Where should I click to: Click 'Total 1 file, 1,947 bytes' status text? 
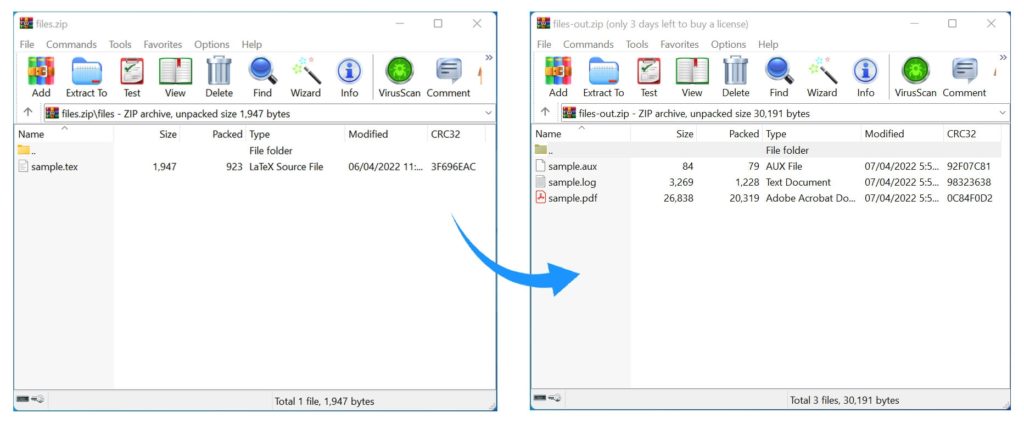324,401
